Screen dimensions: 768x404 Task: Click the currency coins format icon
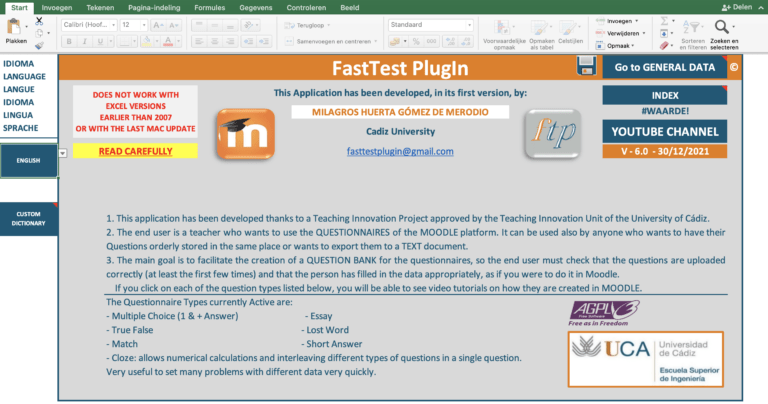[395, 42]
